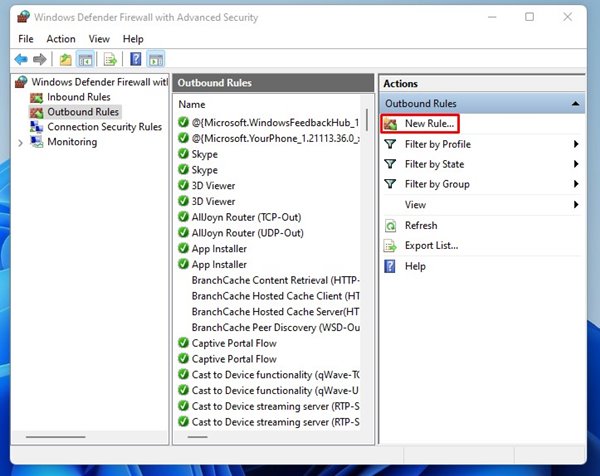Click Refresh action label
Screen dimensions: 600x476
[421, 225]
